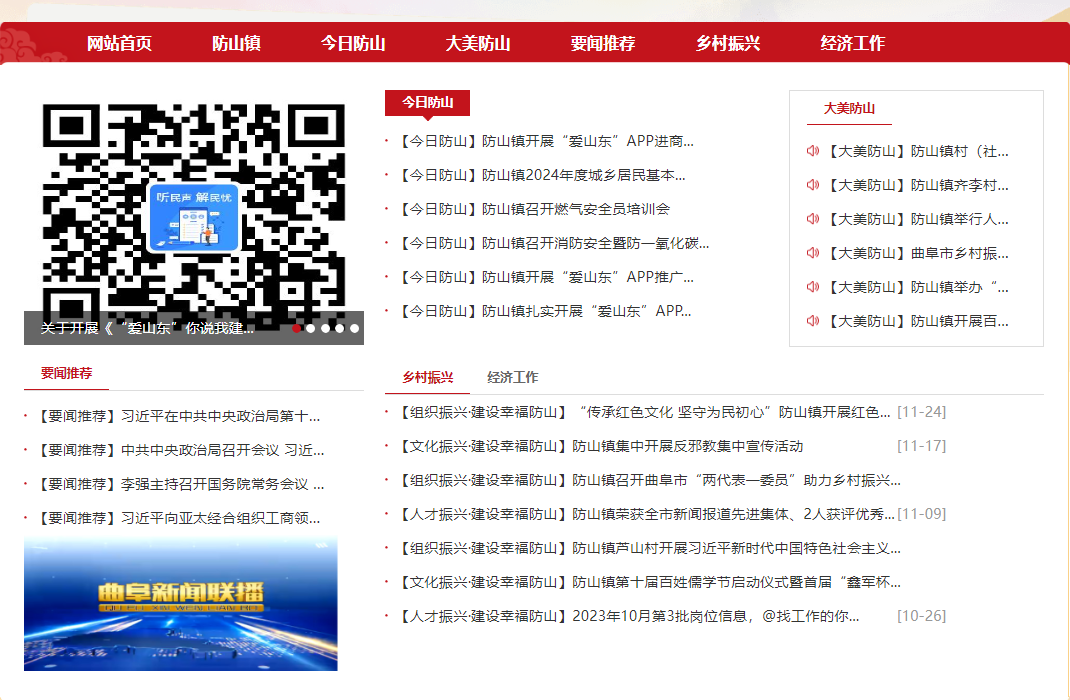Open 乡村振兴 in the top navigation
The height and width of the screenshot is (700, 1070).
[727, 43]
